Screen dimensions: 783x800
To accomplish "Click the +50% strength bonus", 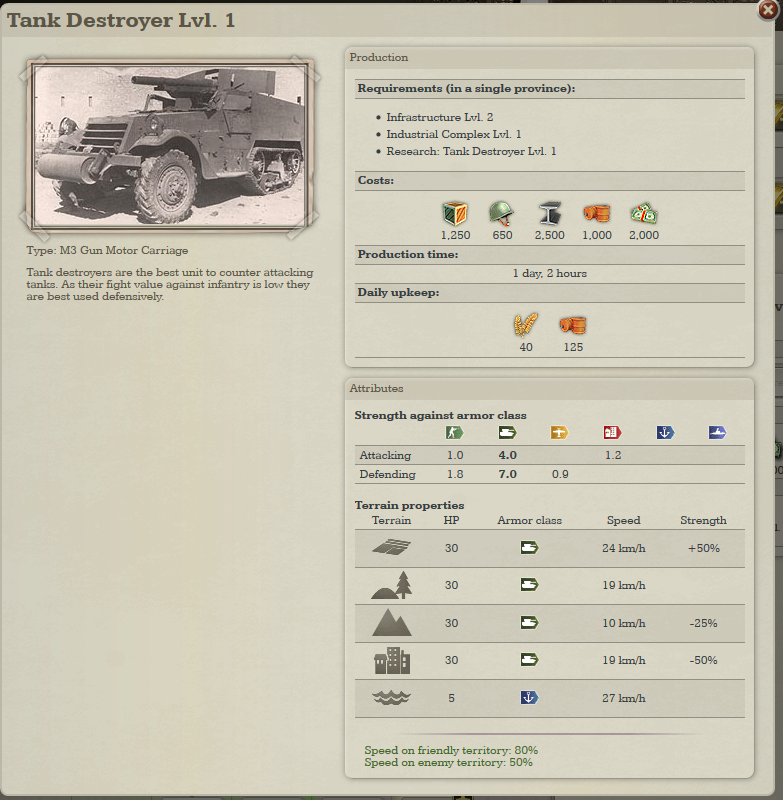I will [x=703, y=548].
